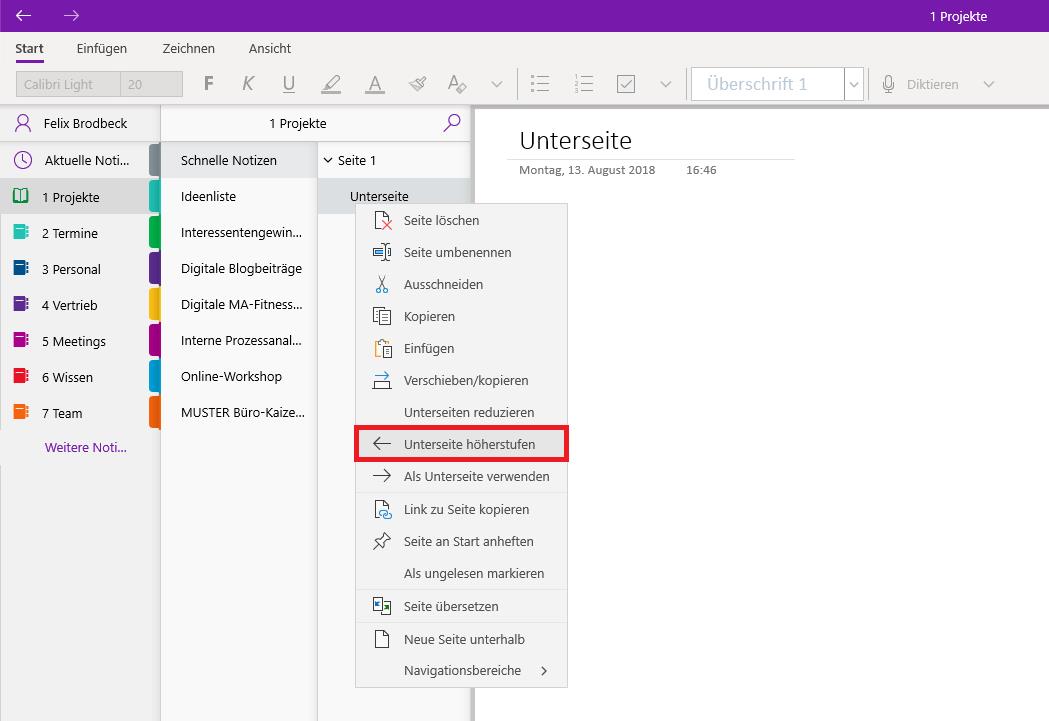The height and width of the screenshot is (721, 1049).
Task: Apply italic with the K icon
Action: tap(248, 84)
